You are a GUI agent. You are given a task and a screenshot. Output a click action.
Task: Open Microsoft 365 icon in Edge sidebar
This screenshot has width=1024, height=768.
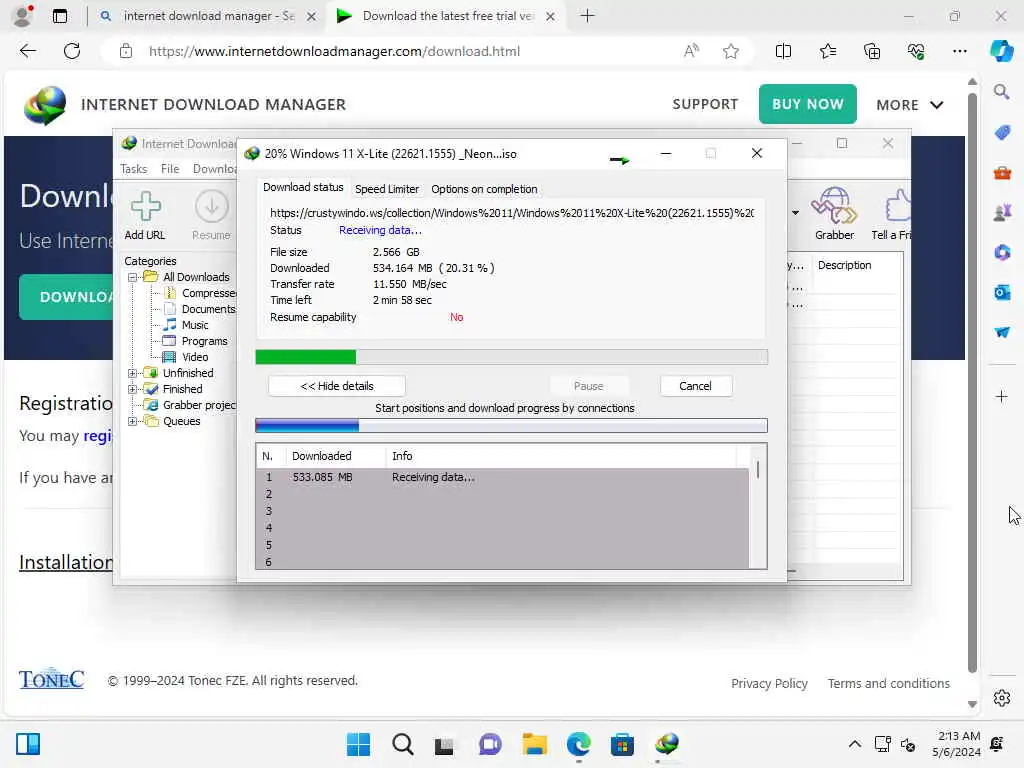1002,253
